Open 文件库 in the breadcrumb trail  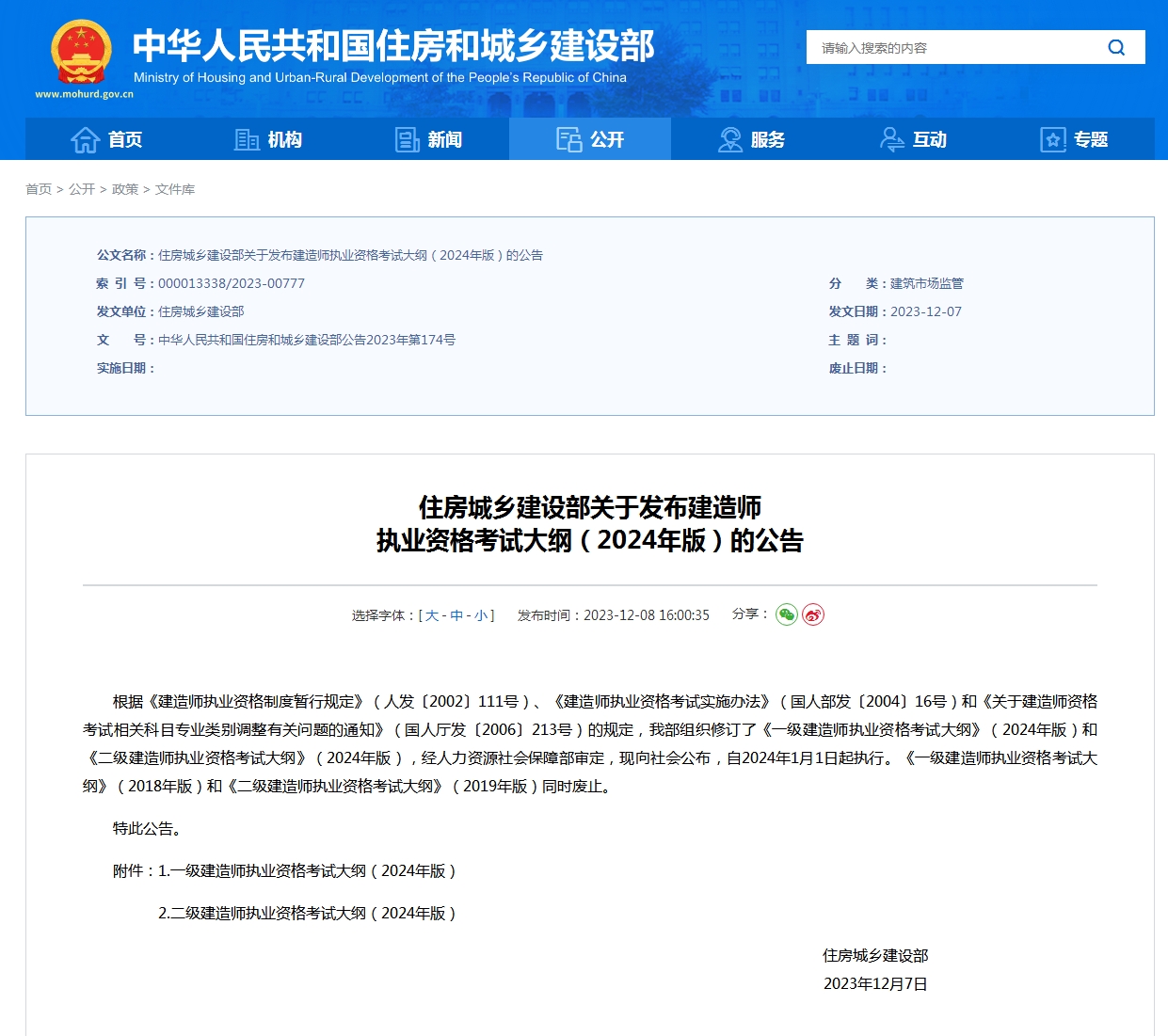click(175, 189)
